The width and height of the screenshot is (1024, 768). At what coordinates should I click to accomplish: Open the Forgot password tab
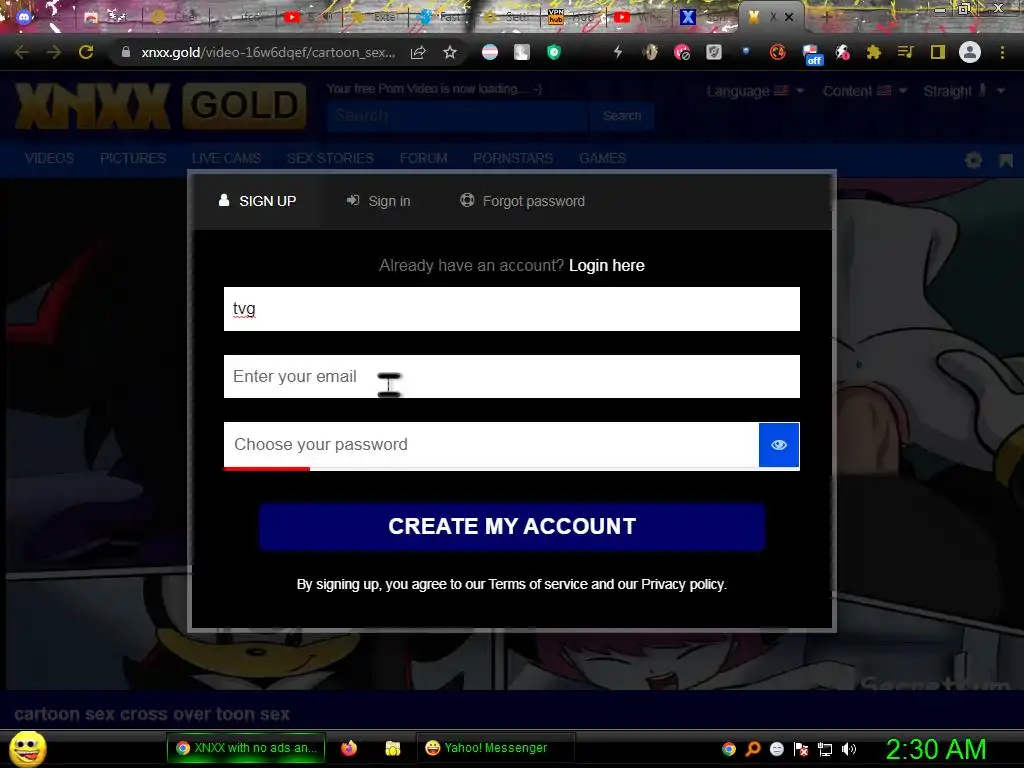point(522,201)
